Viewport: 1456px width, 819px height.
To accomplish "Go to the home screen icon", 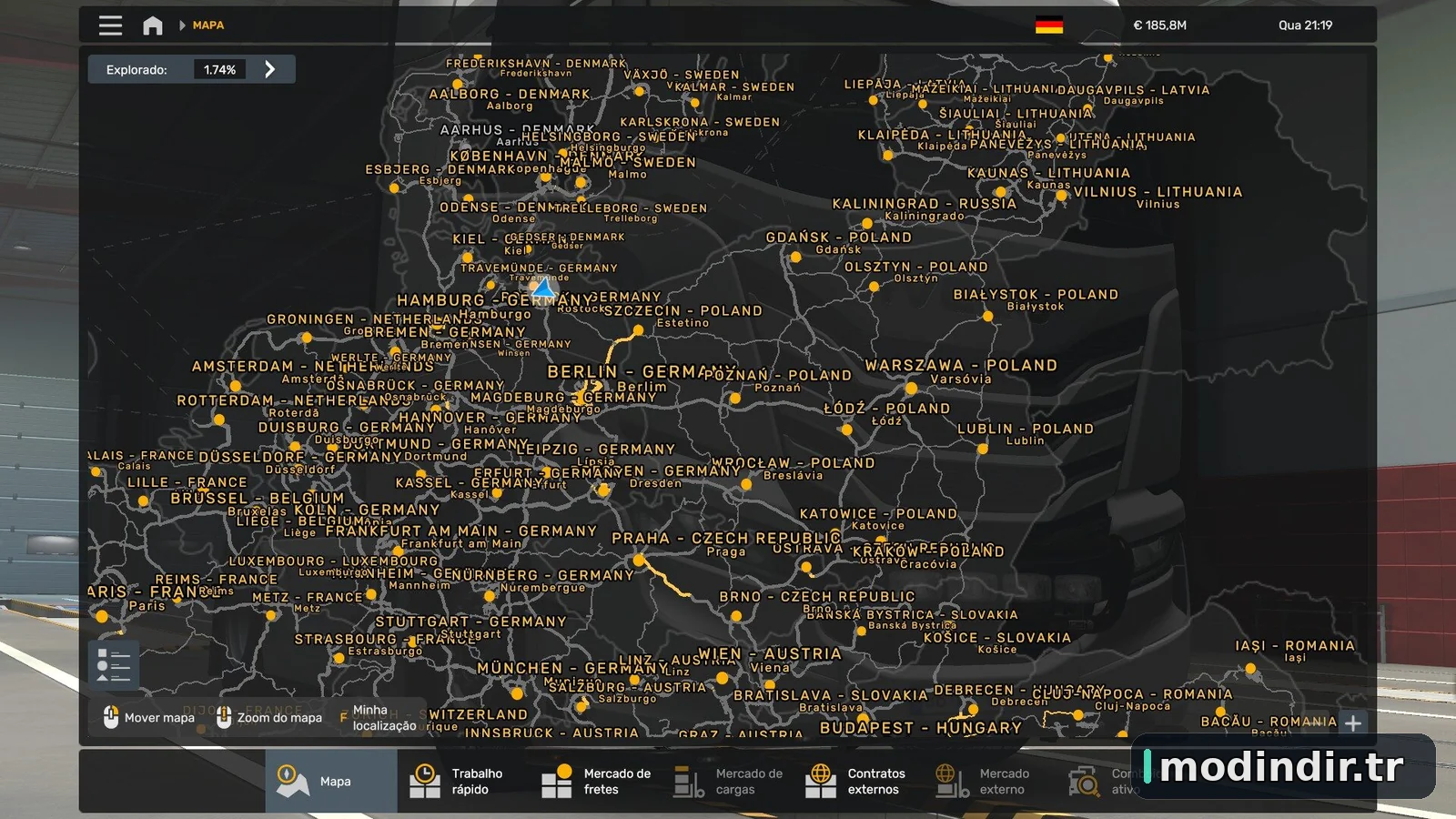I will (x=153, y=25).
